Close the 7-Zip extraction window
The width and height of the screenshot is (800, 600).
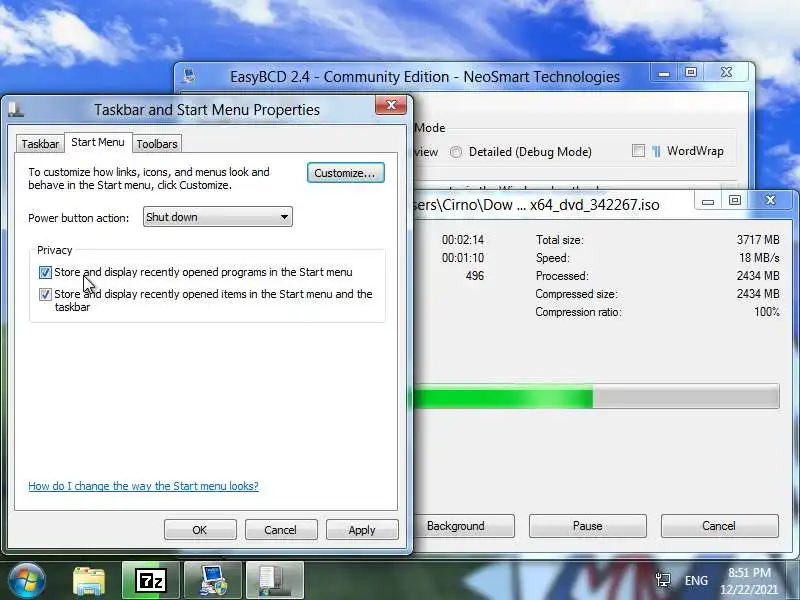tap(770, 201)
